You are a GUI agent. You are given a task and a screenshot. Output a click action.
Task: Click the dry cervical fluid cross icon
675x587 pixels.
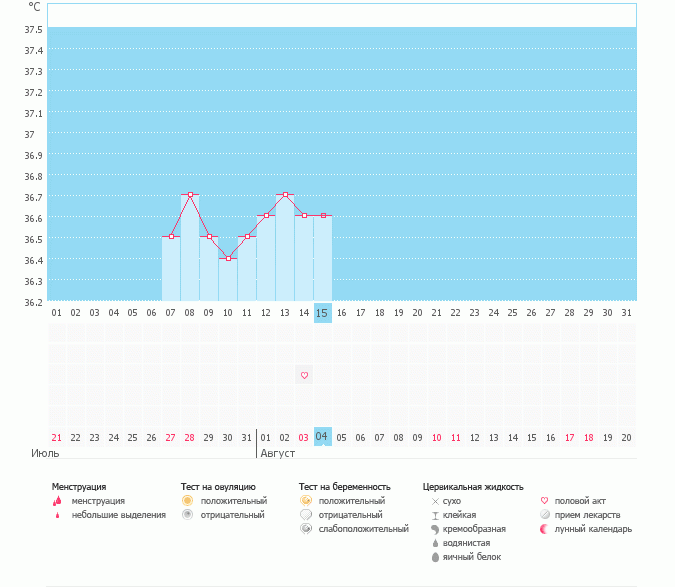(x=434, y=500)
